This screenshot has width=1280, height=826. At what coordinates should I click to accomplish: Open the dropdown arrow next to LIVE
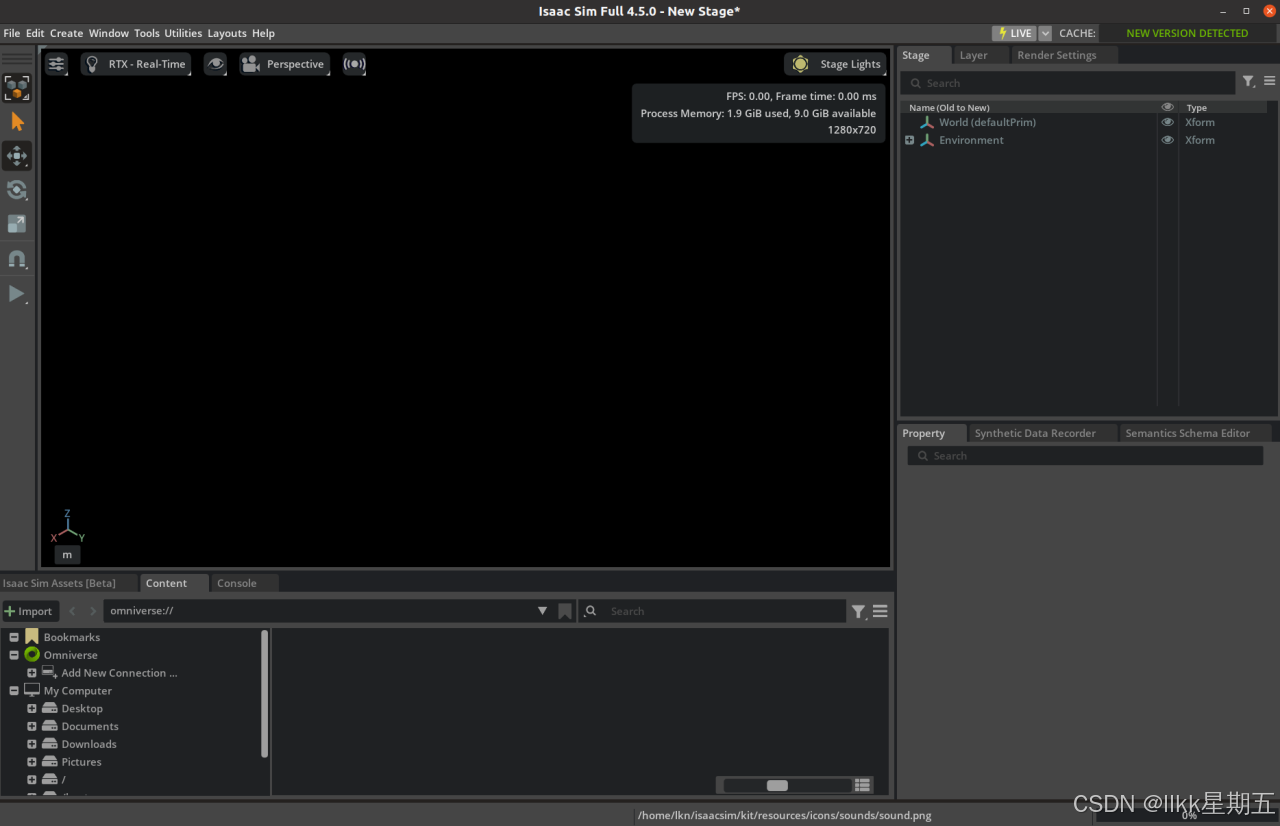1045,33
